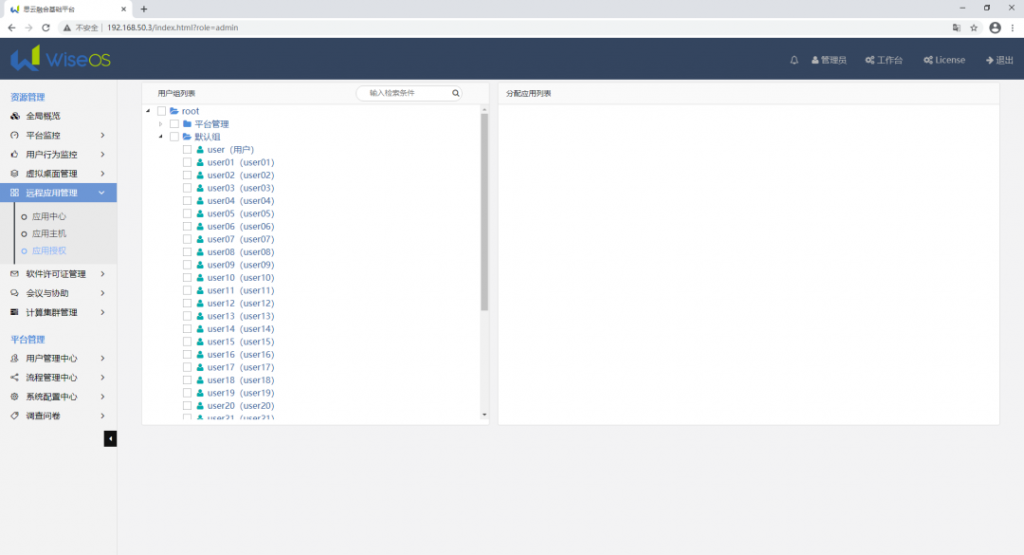
Task: Collapse the 默认组 tree group
Action: (x=160, y=137)
